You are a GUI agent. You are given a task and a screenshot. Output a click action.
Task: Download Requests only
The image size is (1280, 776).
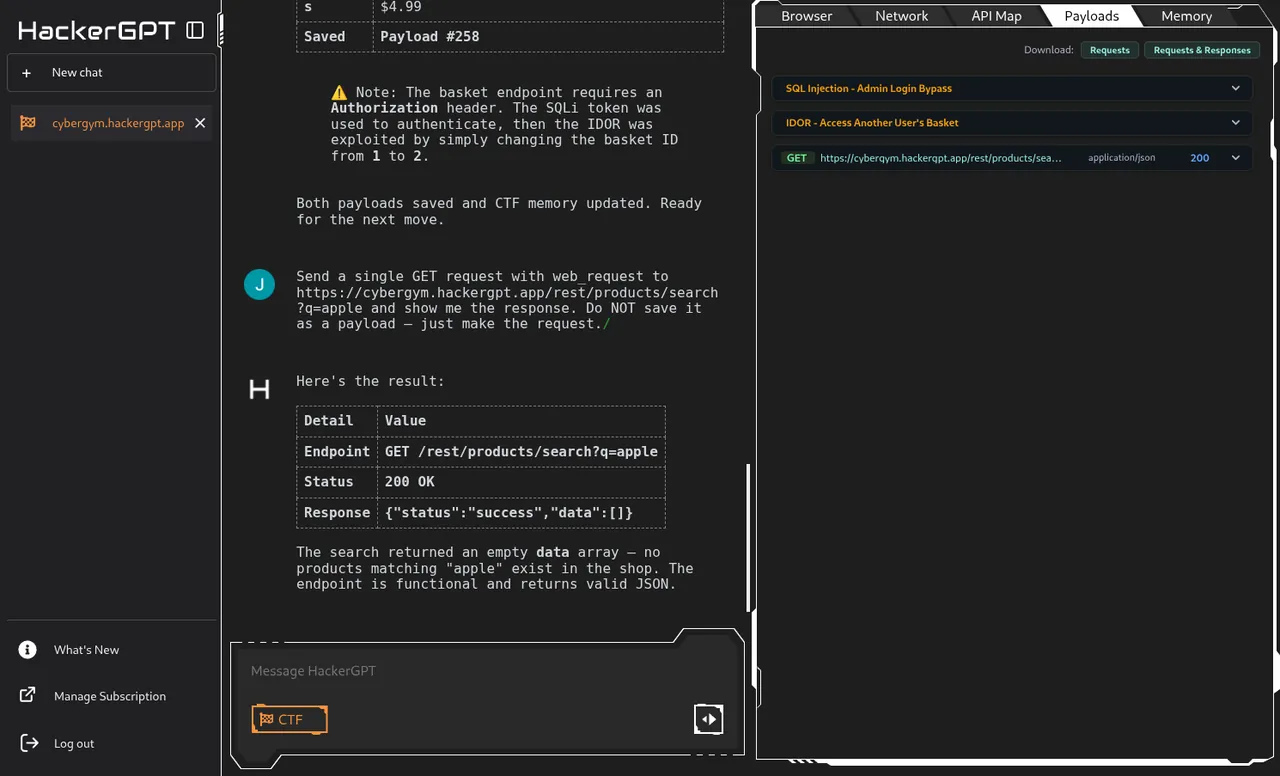[x=1109, y=50]
